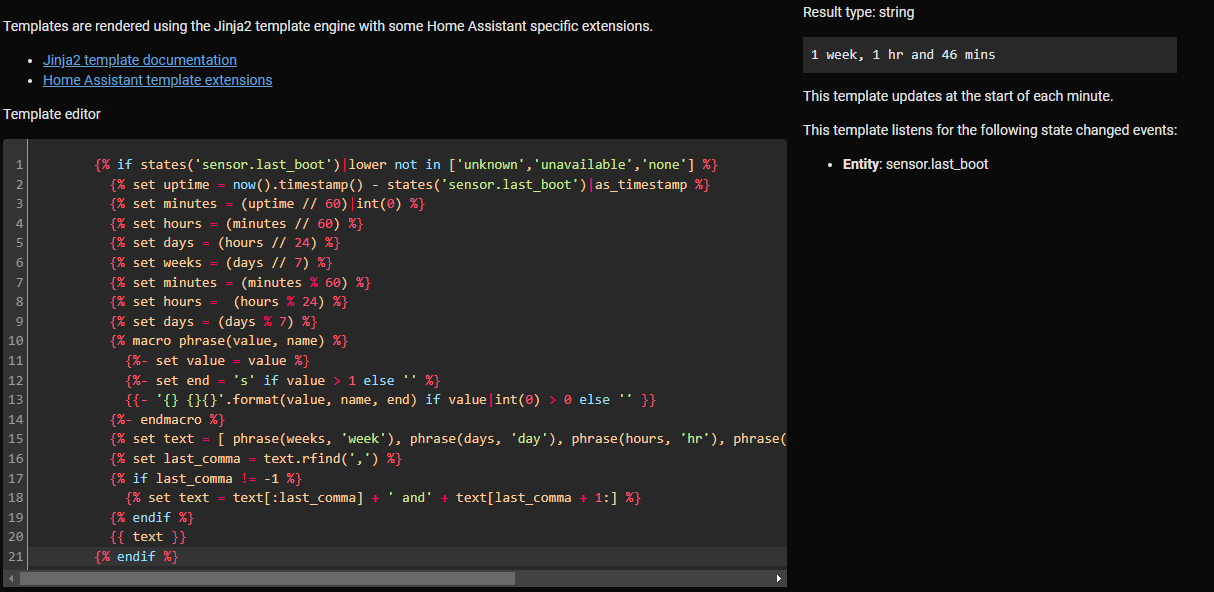Click the '1 week, 1 hr and 46 mins' result box
The width and height of the screenshot is (1214, 592).
(989, 55)
